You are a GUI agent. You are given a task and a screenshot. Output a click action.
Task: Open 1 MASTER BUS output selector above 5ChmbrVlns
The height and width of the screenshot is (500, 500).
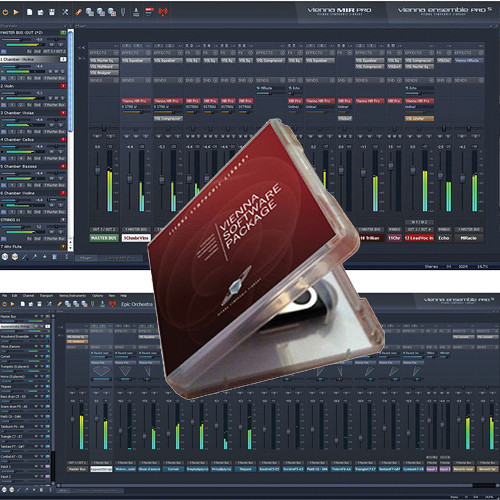tap(136, 229)
